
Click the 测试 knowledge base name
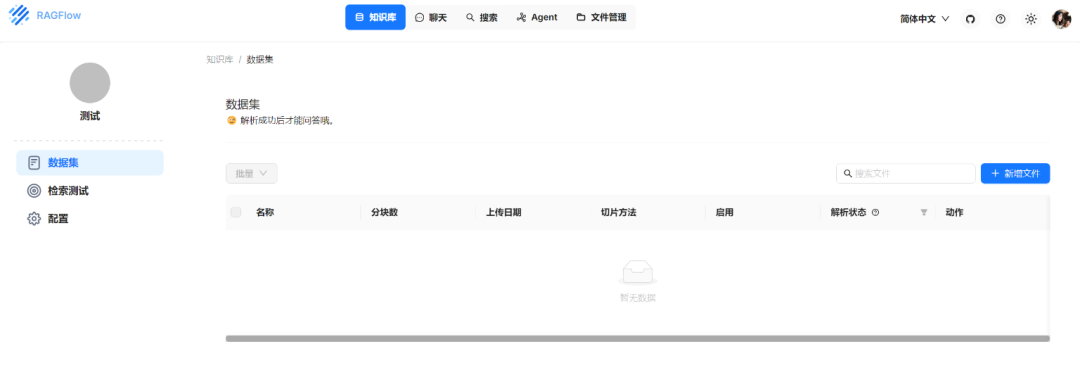90,116
